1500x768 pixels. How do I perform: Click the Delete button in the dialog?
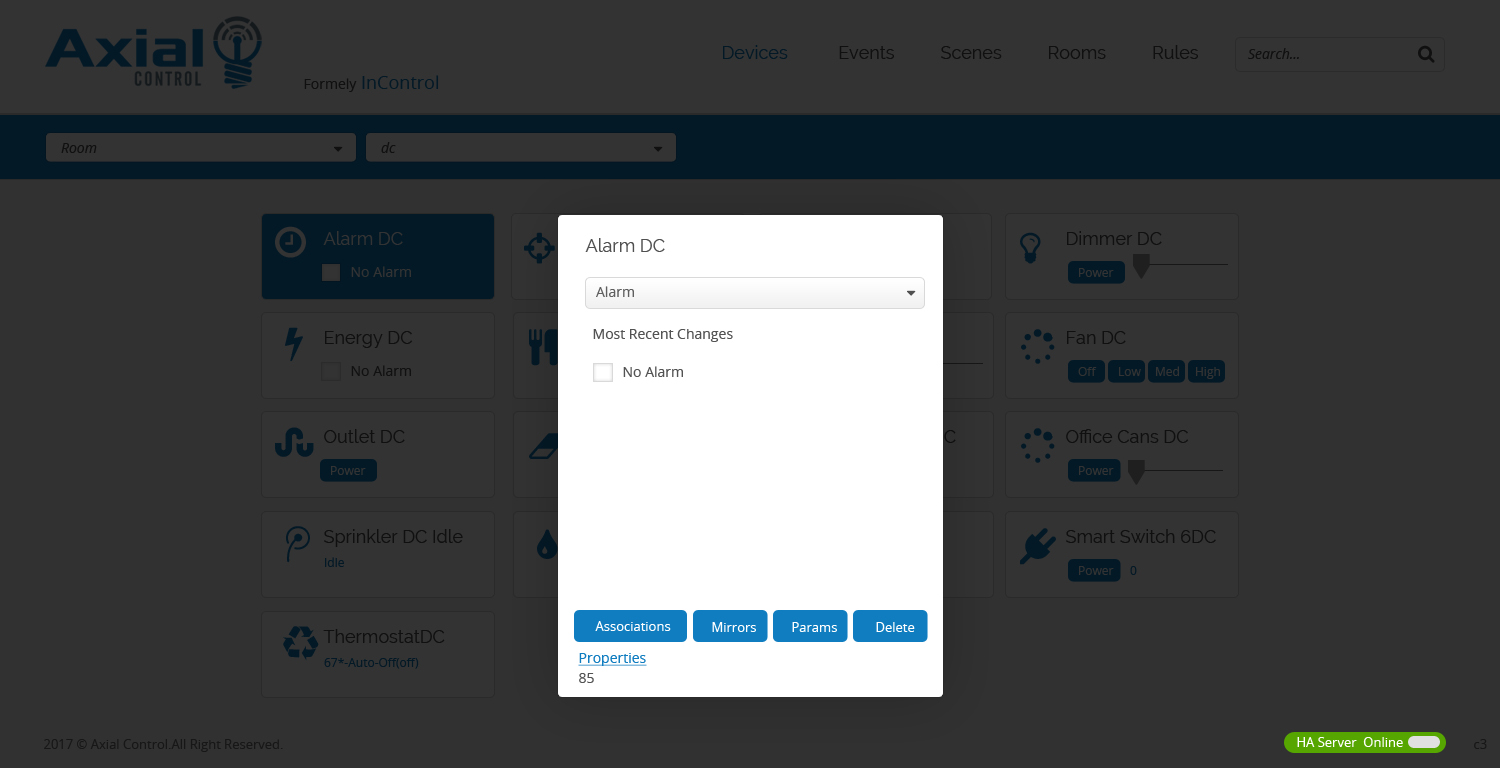click(890, 626)
